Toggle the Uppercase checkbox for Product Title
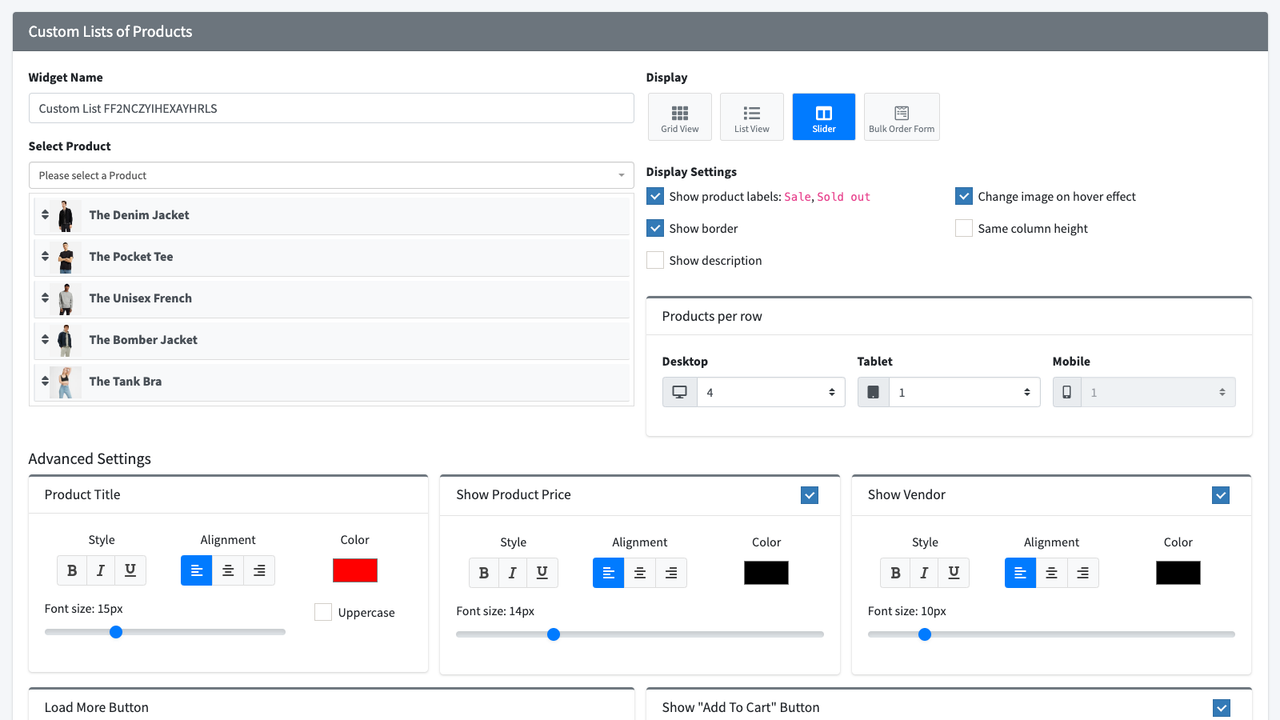 [x=323, y=612]
